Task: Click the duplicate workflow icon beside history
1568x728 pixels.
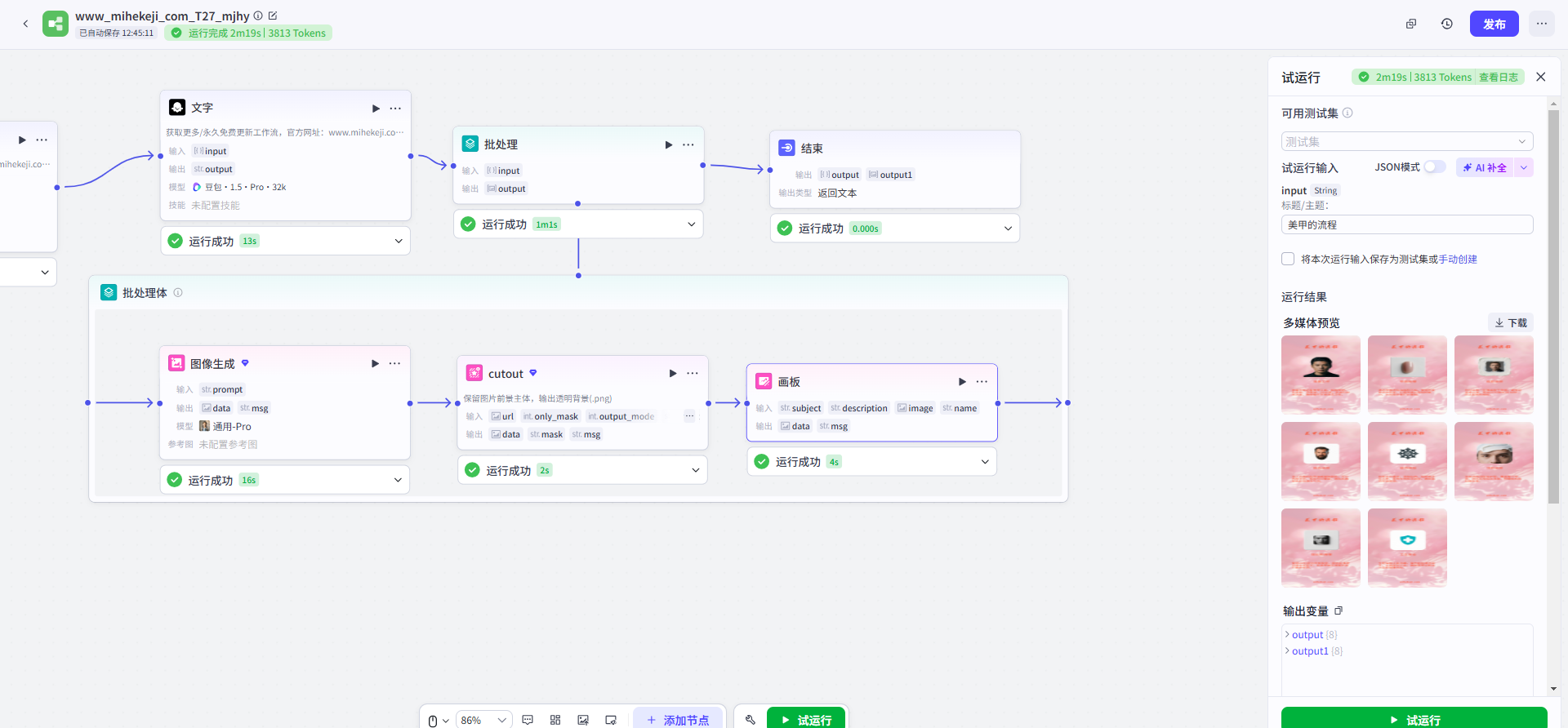Action: click(x=1410, y=24)
